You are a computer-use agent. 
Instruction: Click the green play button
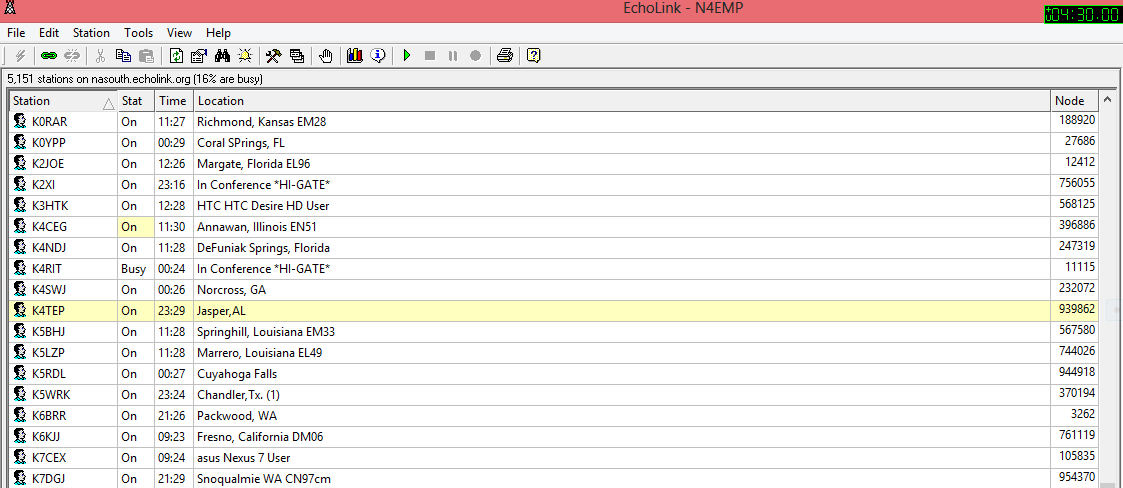(407, 55)
